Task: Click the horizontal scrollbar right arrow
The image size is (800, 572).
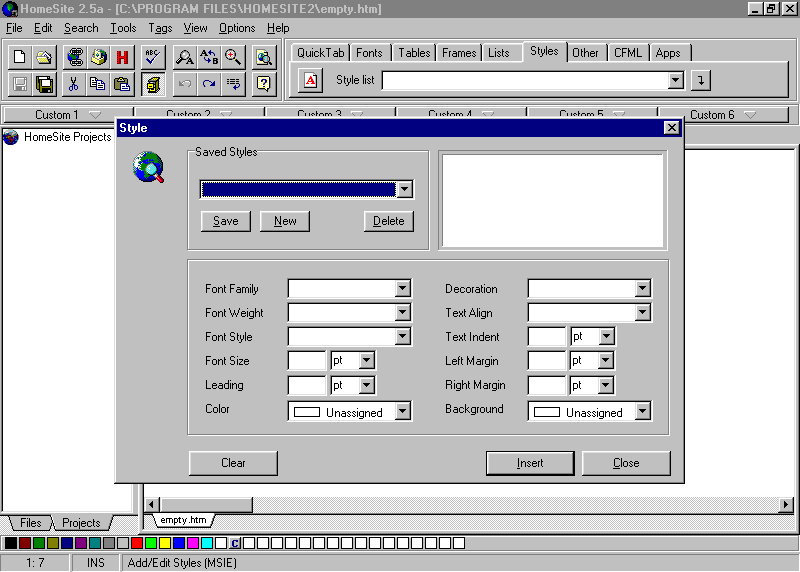Action: [x=786, y=505]
